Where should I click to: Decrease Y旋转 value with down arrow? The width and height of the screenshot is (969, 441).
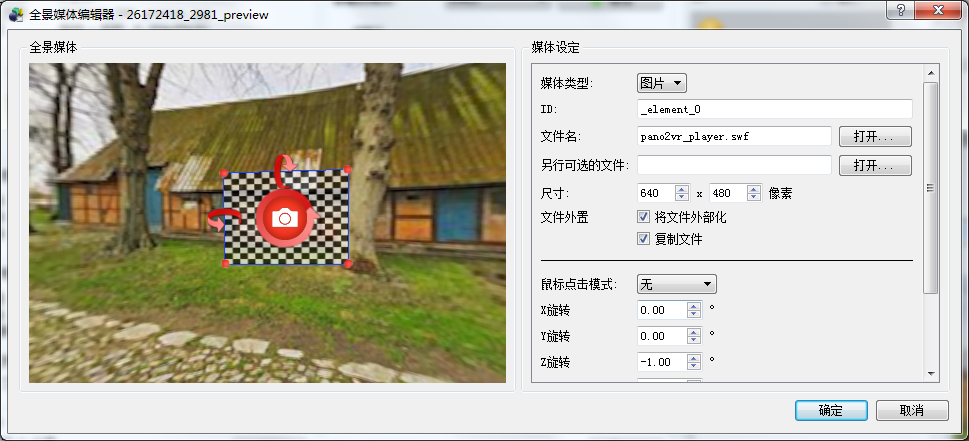click(695, 340)
